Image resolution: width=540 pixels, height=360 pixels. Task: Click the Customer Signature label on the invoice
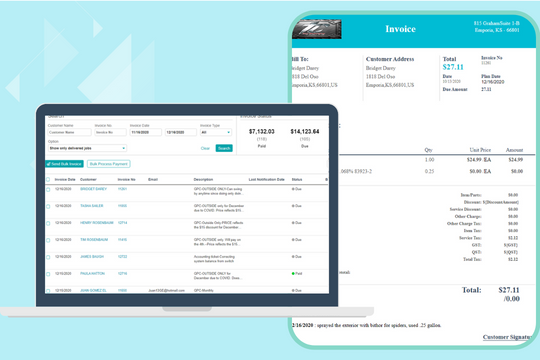click(x=507, y=337)
